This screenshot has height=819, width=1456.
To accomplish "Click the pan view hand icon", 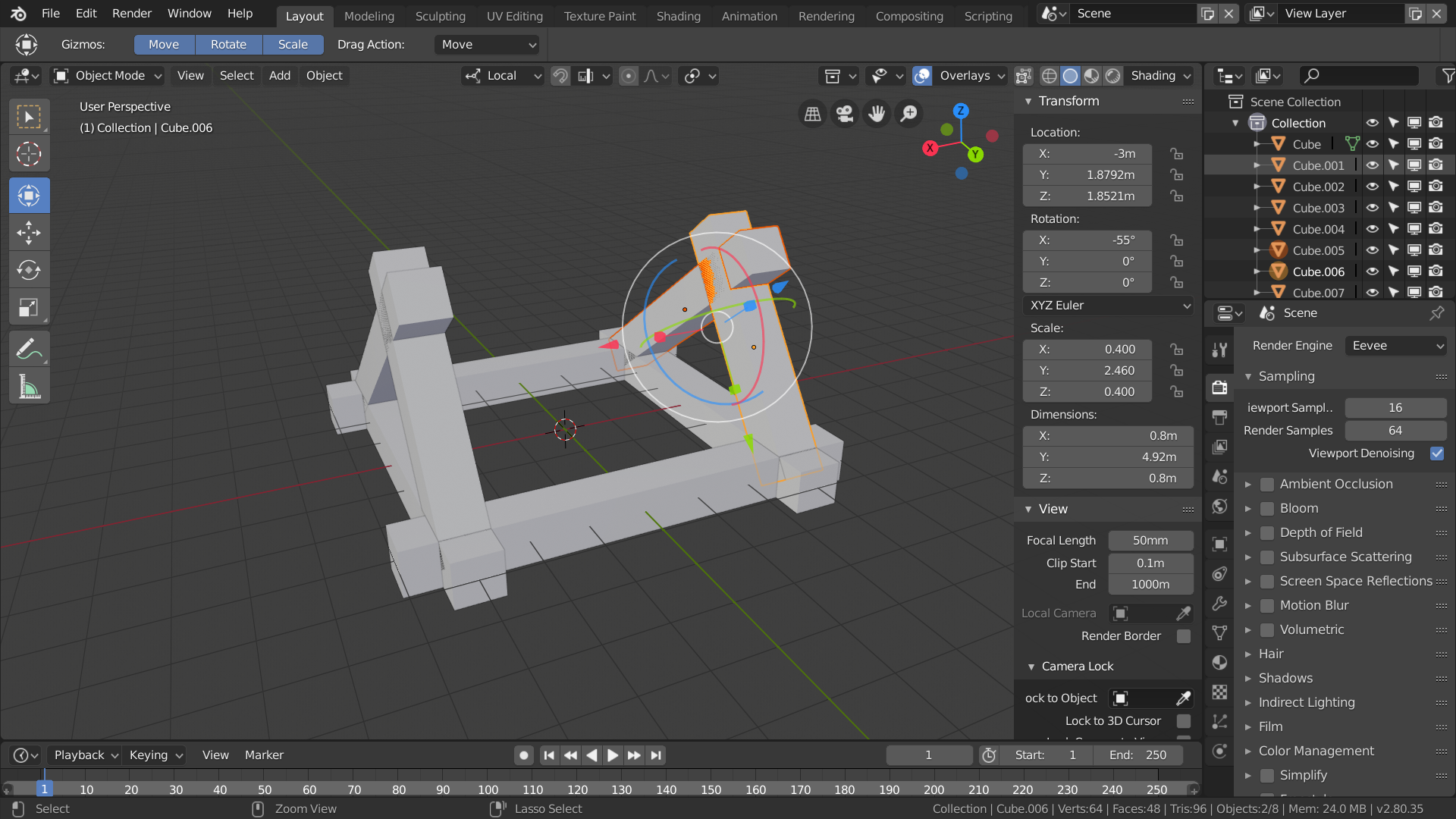I will (877, 114).
